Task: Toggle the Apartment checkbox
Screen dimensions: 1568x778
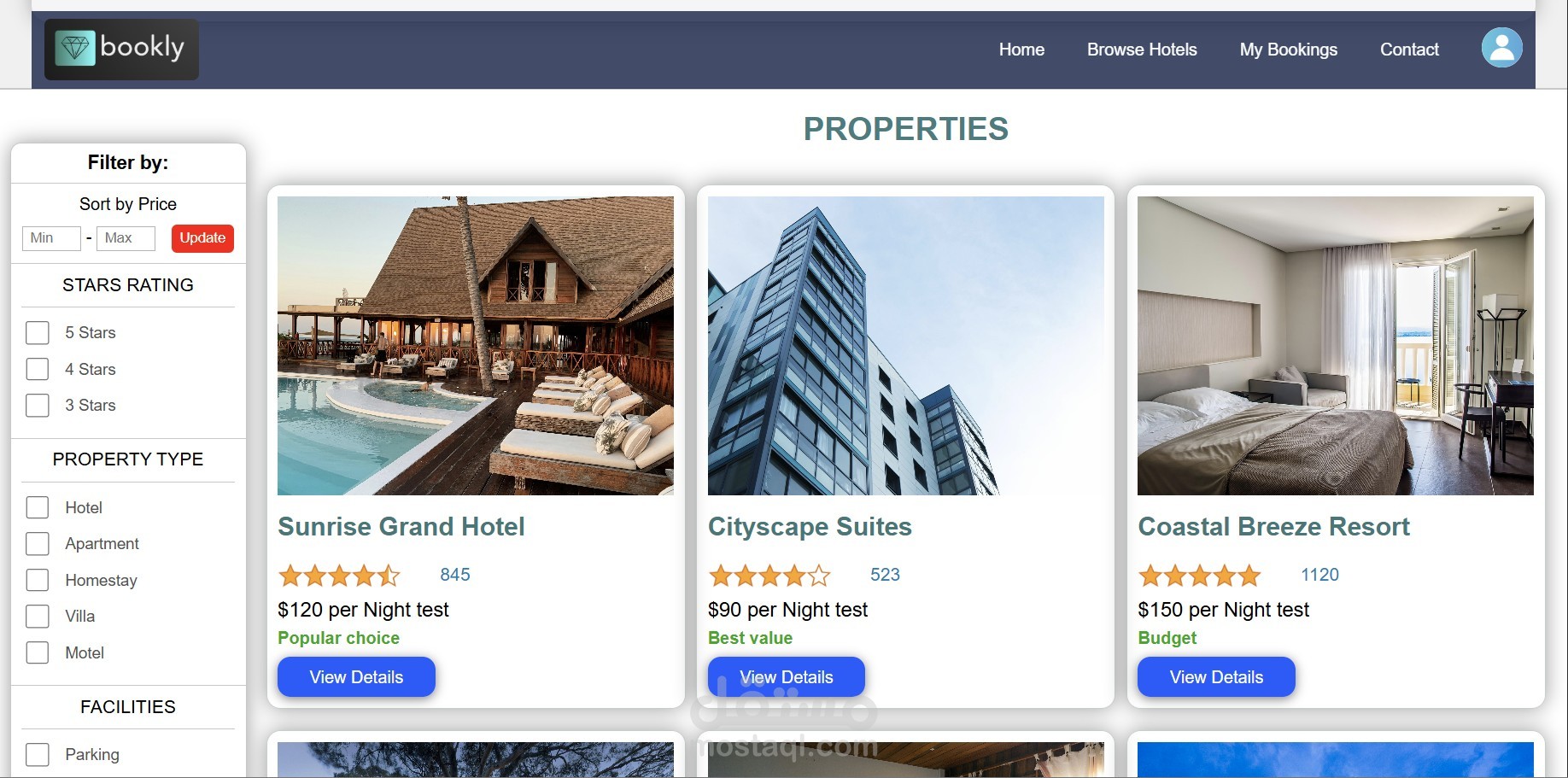Action: pyautogui.click(x=38, y=544)
